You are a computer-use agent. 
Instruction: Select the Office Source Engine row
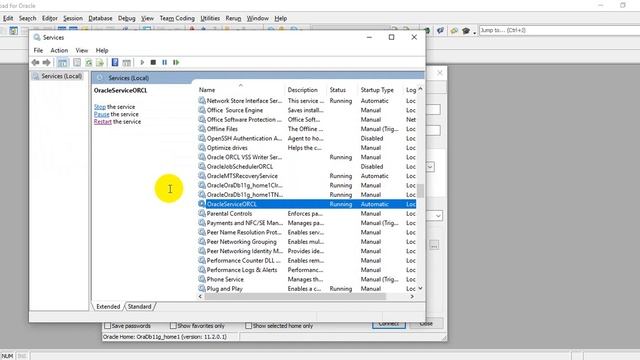tap(307, 110)
